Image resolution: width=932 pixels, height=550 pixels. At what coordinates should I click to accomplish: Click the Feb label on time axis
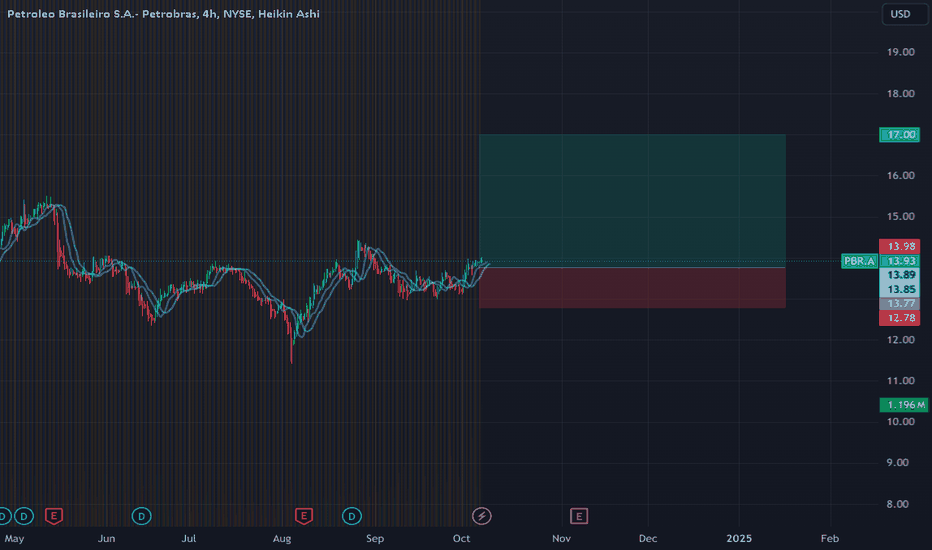click(830, 539)
